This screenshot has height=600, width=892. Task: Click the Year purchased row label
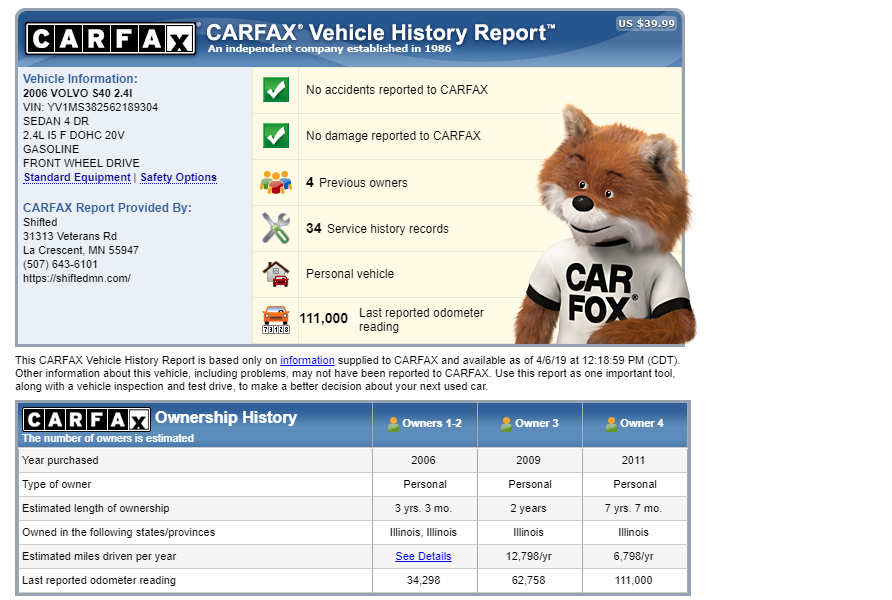[x=60, y=460]
